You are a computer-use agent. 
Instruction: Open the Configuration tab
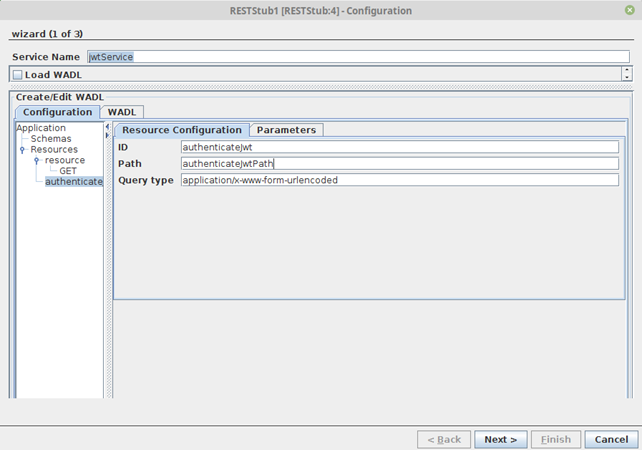coord(57,112)
